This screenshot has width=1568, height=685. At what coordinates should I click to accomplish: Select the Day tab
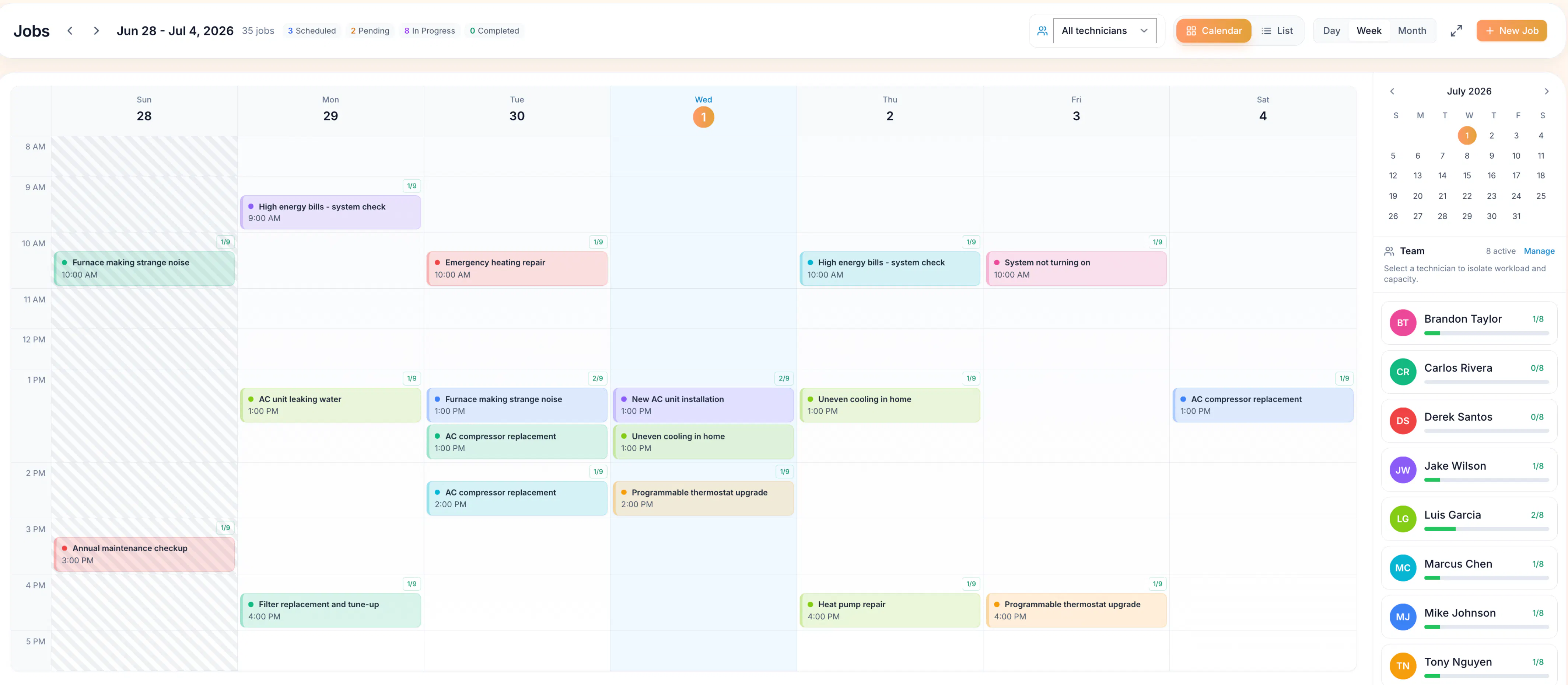pos(1331,31)
